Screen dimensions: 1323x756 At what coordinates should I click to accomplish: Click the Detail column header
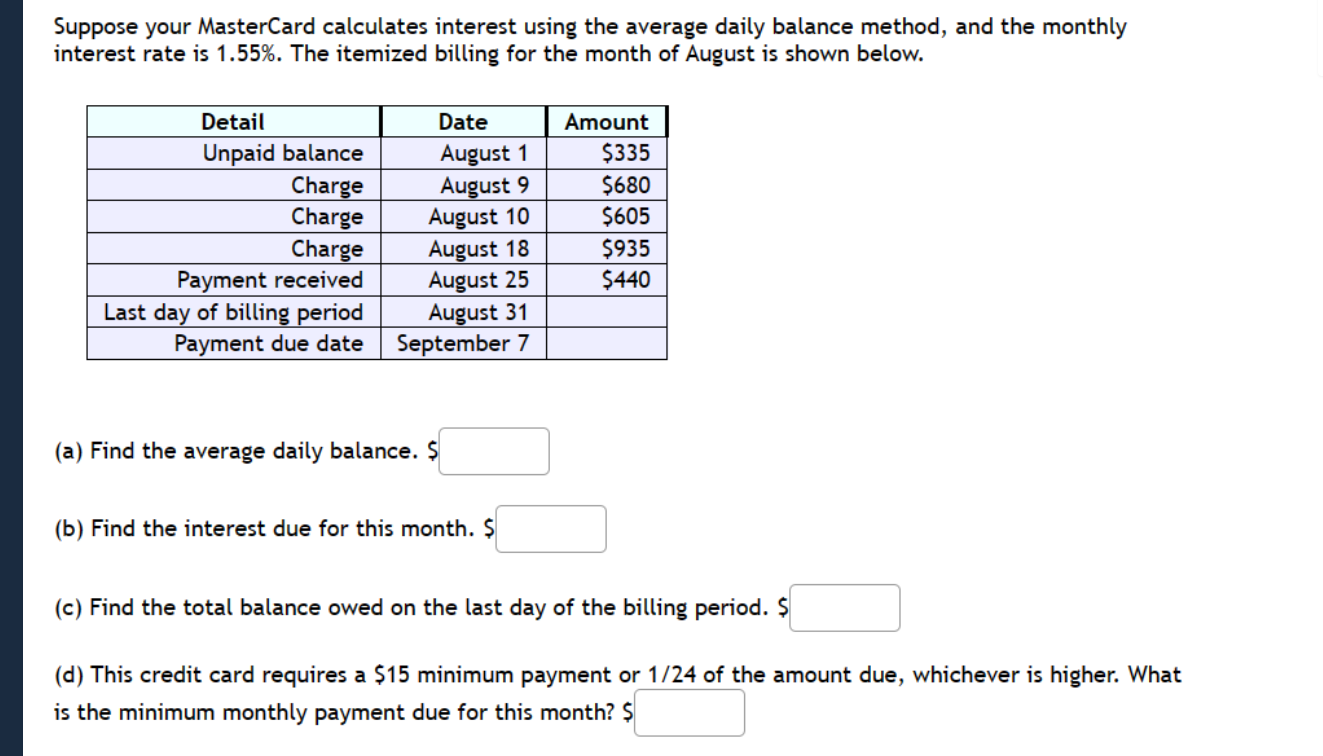233,122
